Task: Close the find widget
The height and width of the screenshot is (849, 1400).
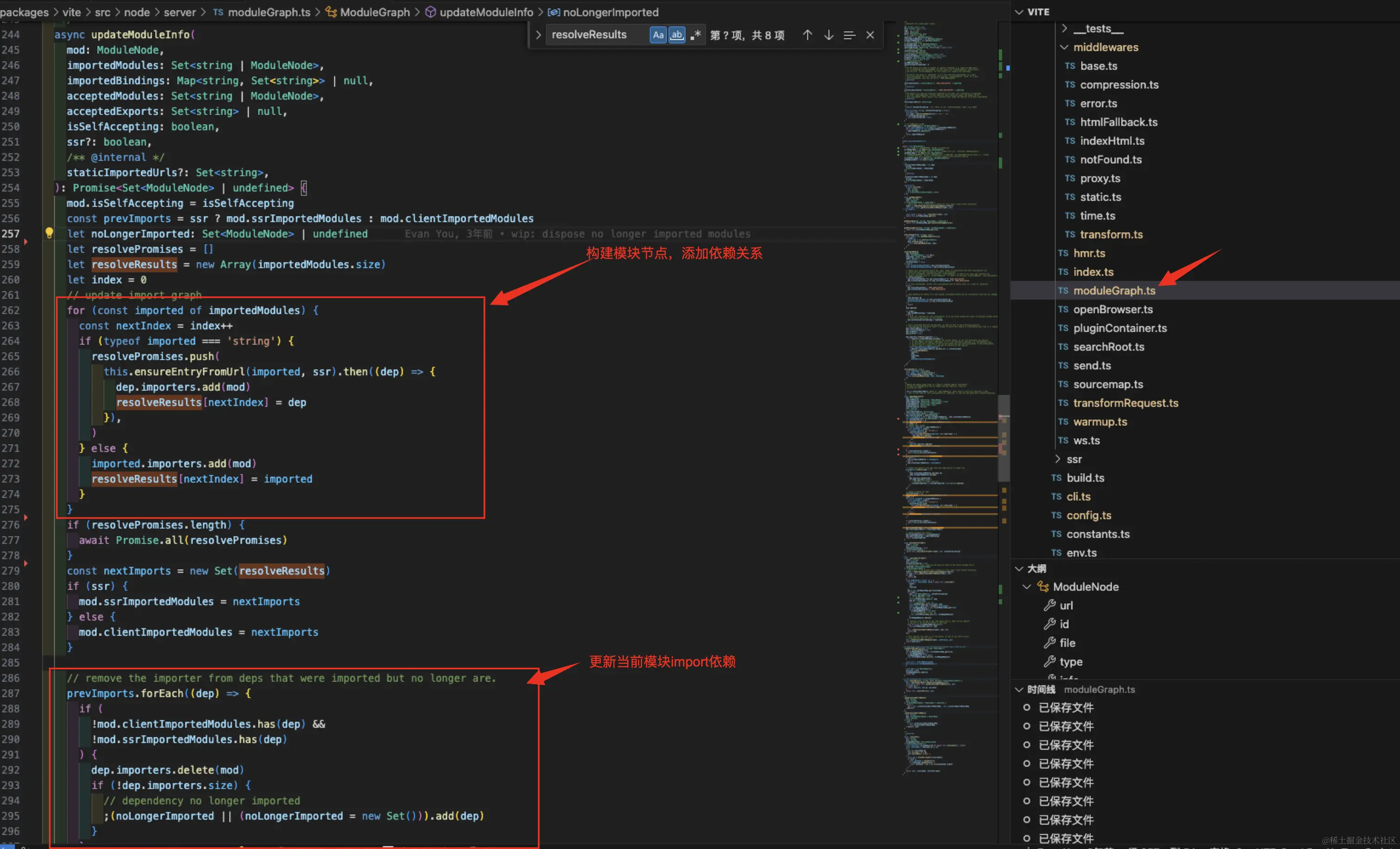Action: 870,35
